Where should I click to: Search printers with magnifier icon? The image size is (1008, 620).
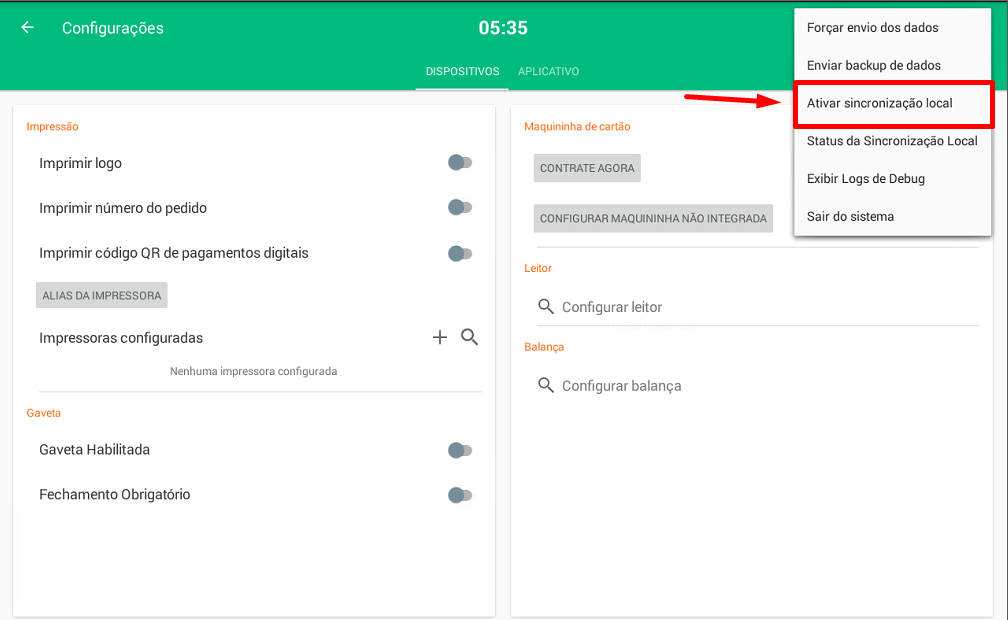click(469, 337)
